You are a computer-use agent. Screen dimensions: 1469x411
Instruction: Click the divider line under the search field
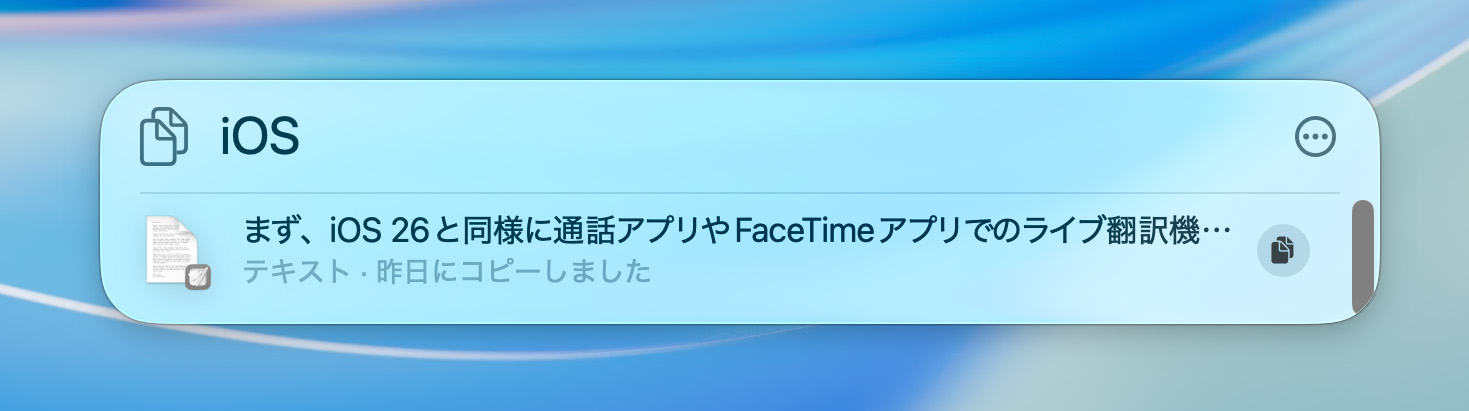tap(740, 192)
